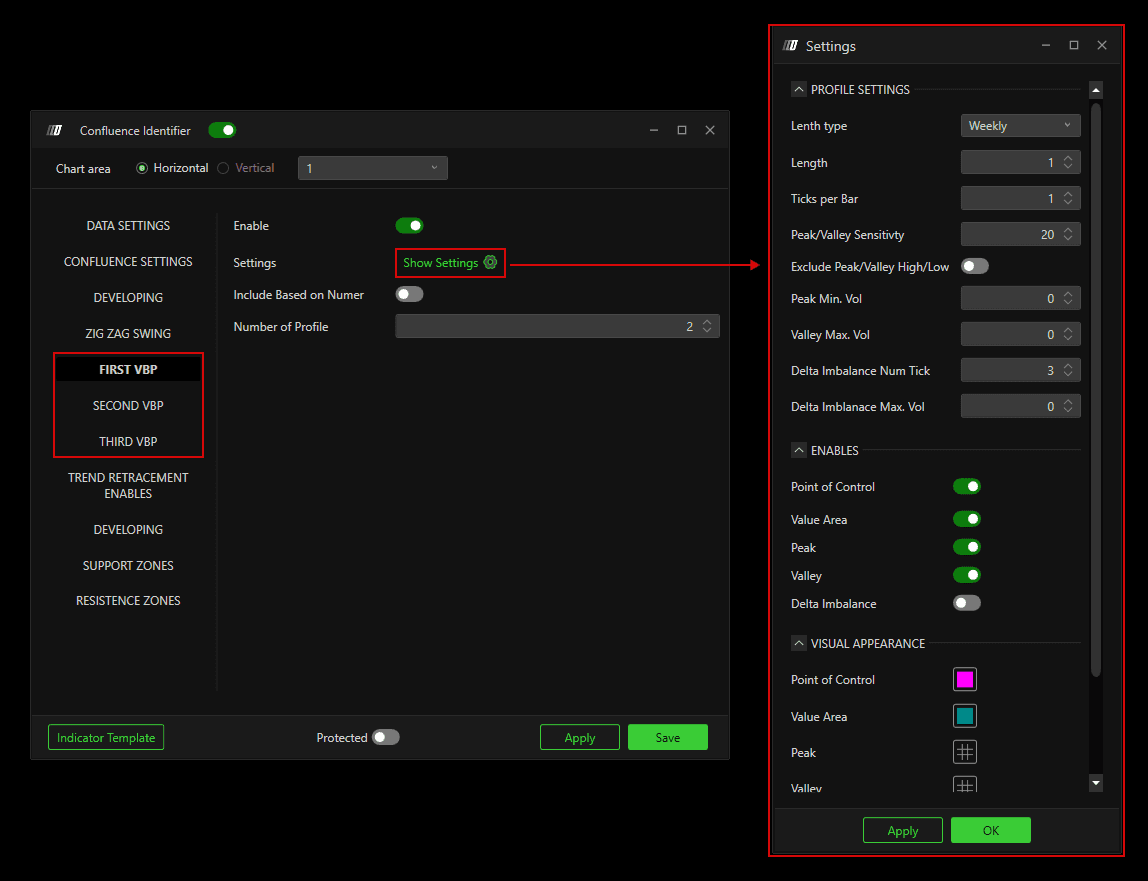Screen dimensions: 1148x881
Task: Toggle the Protected switch
Action: pyautogui.click(x=386, y=737)
